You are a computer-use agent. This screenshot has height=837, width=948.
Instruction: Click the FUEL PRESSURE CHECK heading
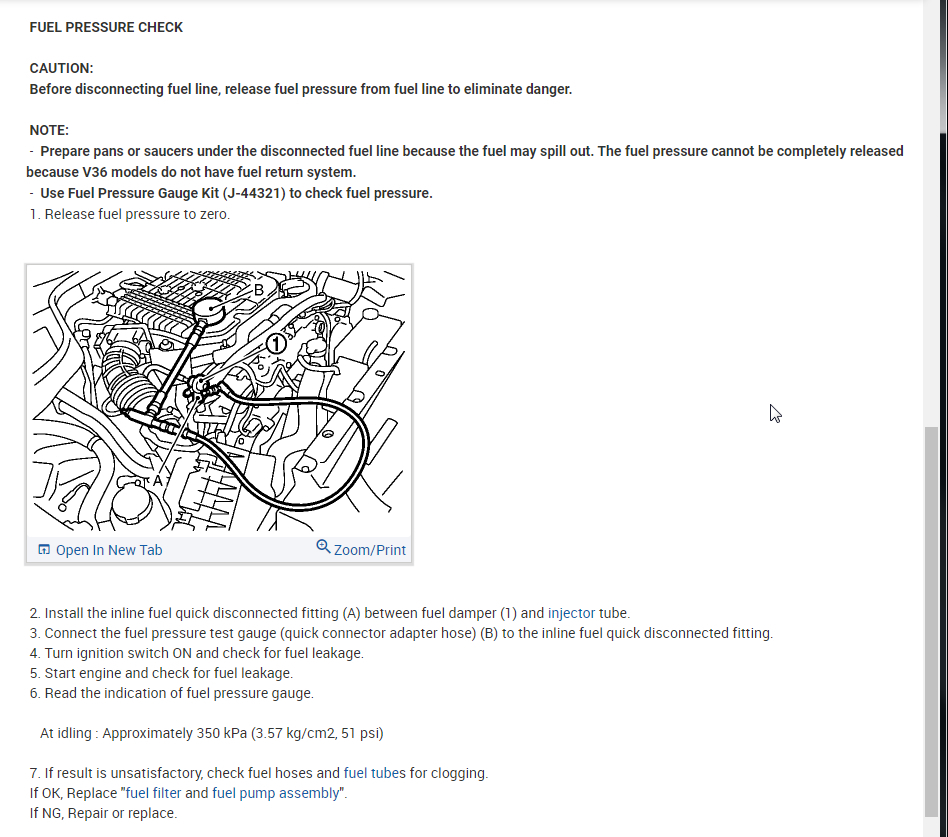106,27
